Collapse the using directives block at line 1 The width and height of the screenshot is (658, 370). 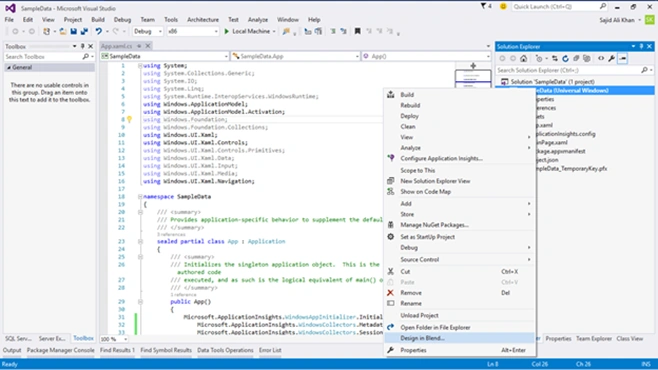(140, 66)
